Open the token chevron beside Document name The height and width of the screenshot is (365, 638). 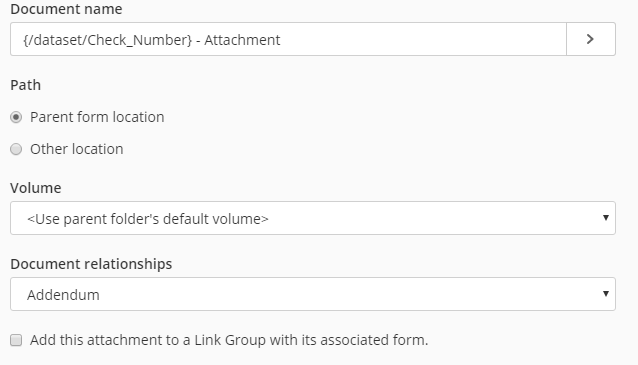[591, 39]
